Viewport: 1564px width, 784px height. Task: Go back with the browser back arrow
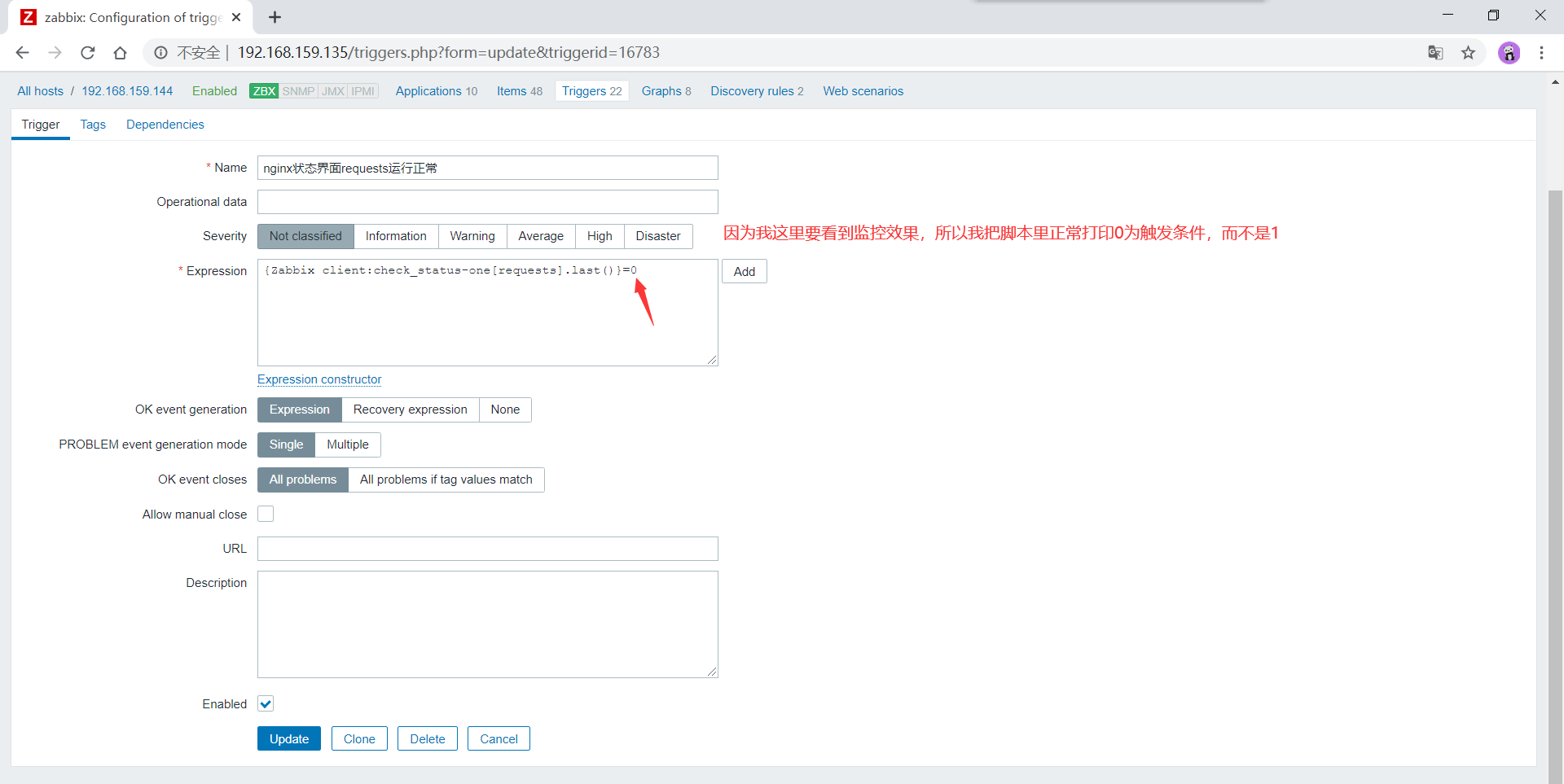[x=22, y=53]
